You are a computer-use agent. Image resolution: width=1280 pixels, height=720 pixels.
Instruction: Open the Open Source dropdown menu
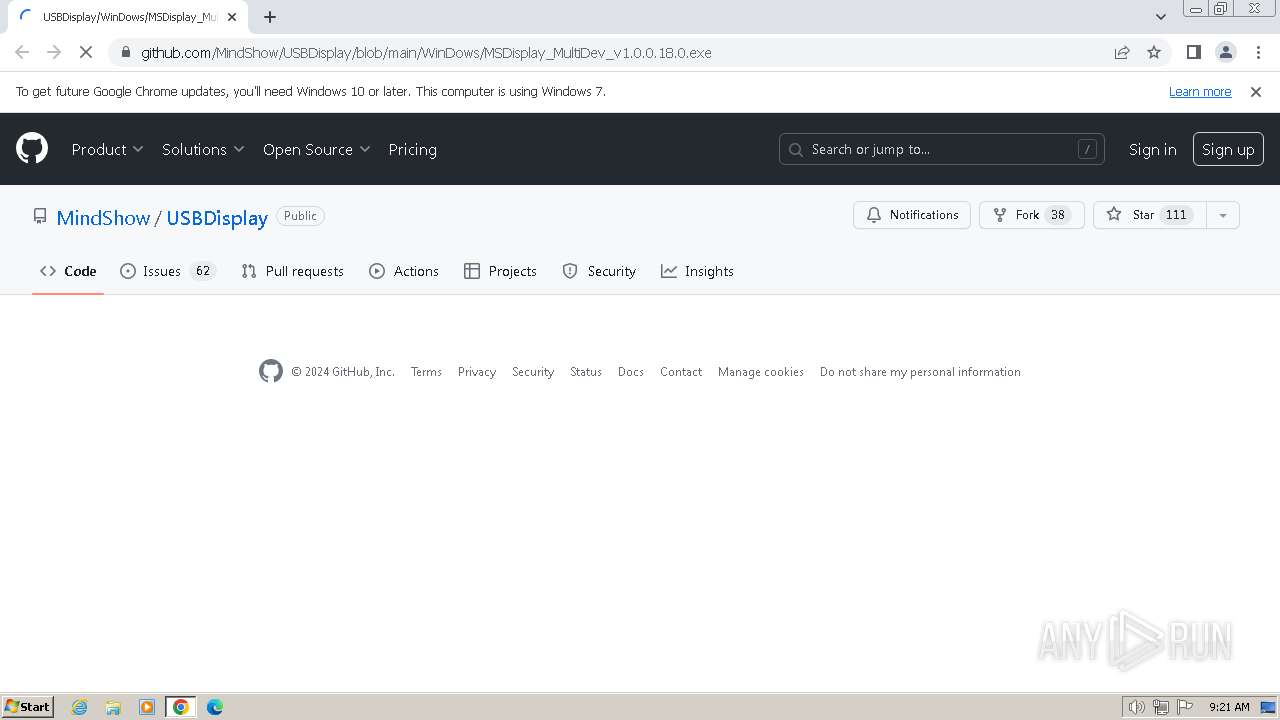click(316, 149)
